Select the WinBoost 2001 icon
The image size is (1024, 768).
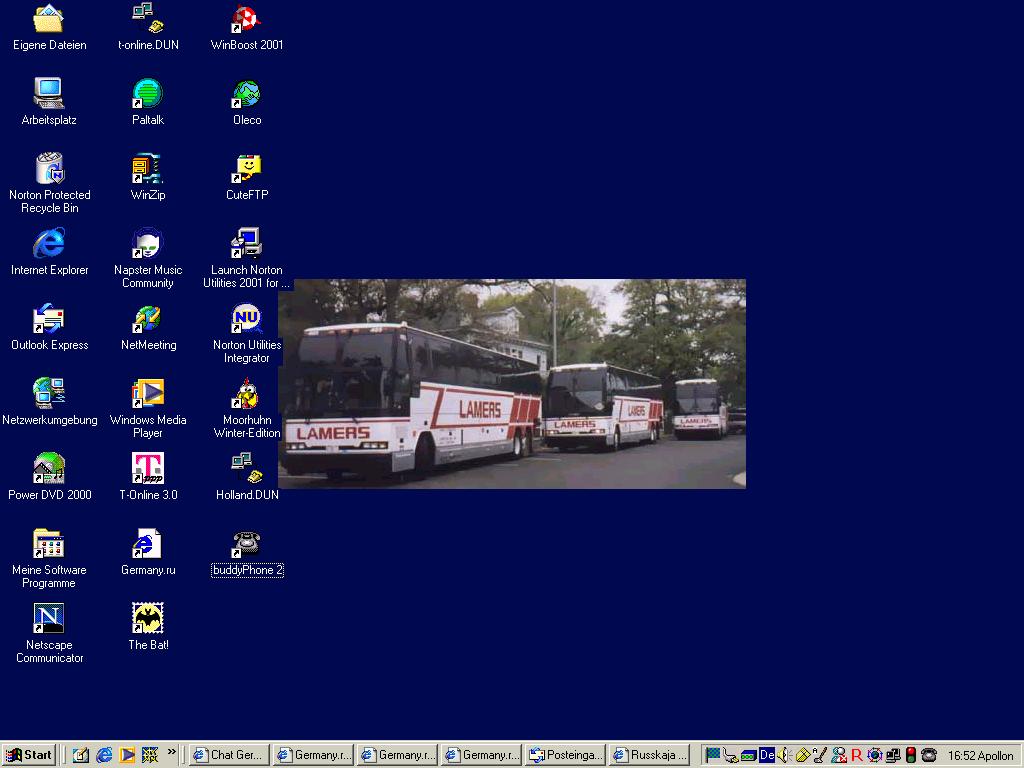click(x=246, y=18)
